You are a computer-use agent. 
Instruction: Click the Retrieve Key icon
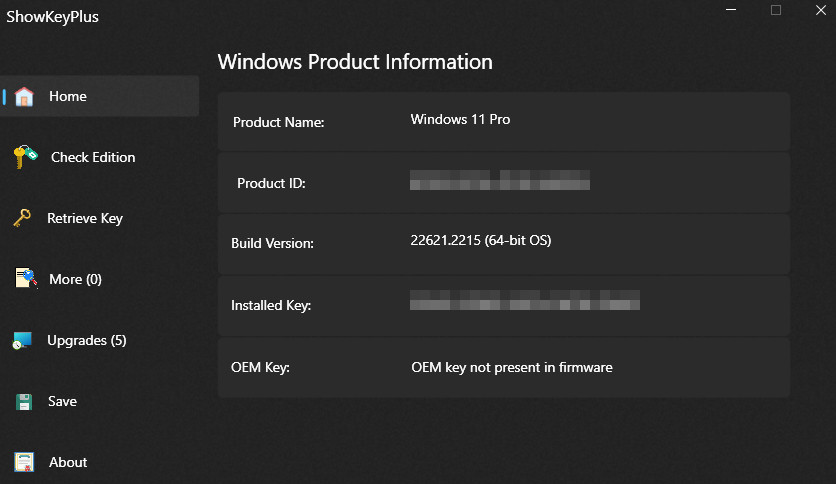[x=22, y=218]
